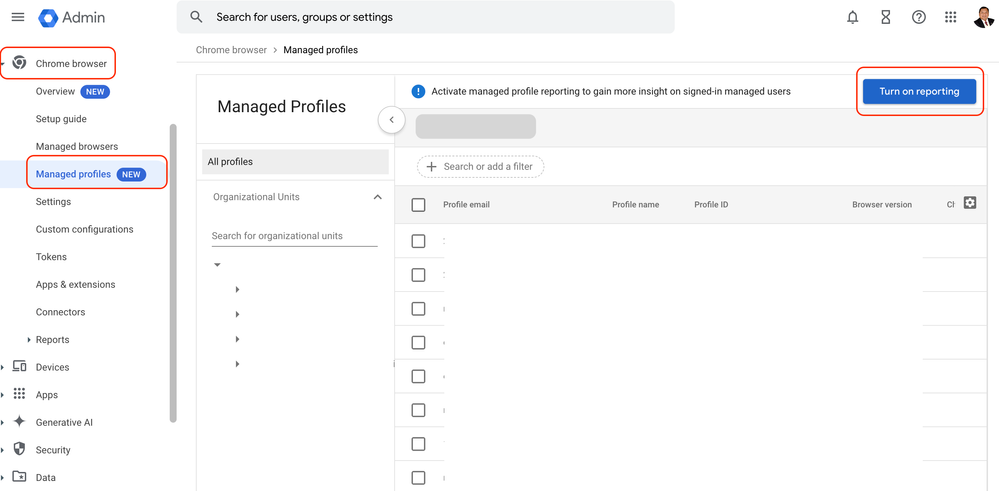Viewport: 999px width, 491px height.
Task: Collapse the Managed Profiles side panel
Action: coord(392,120)
